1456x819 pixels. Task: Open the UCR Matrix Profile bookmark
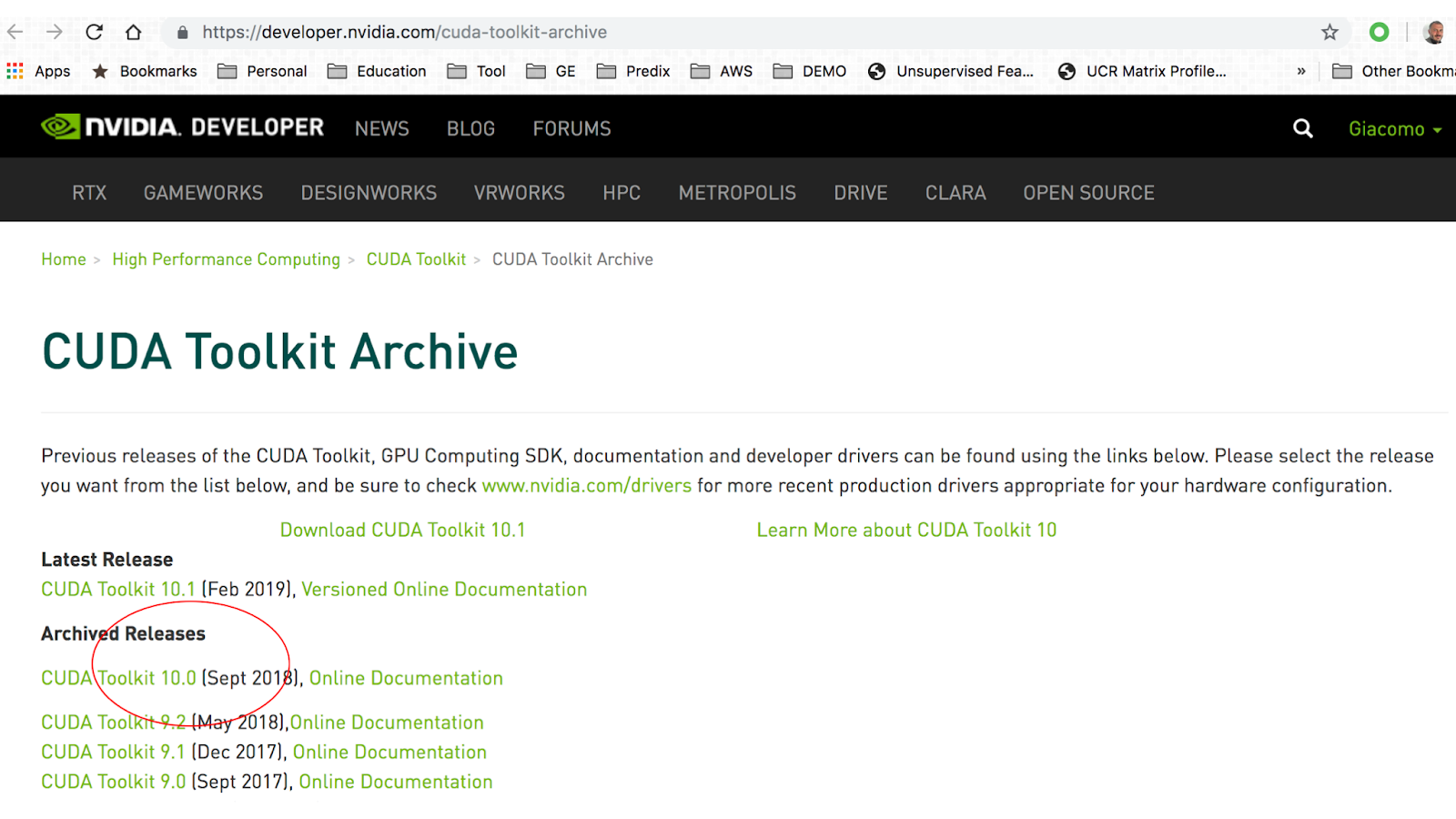point(1142,71)
